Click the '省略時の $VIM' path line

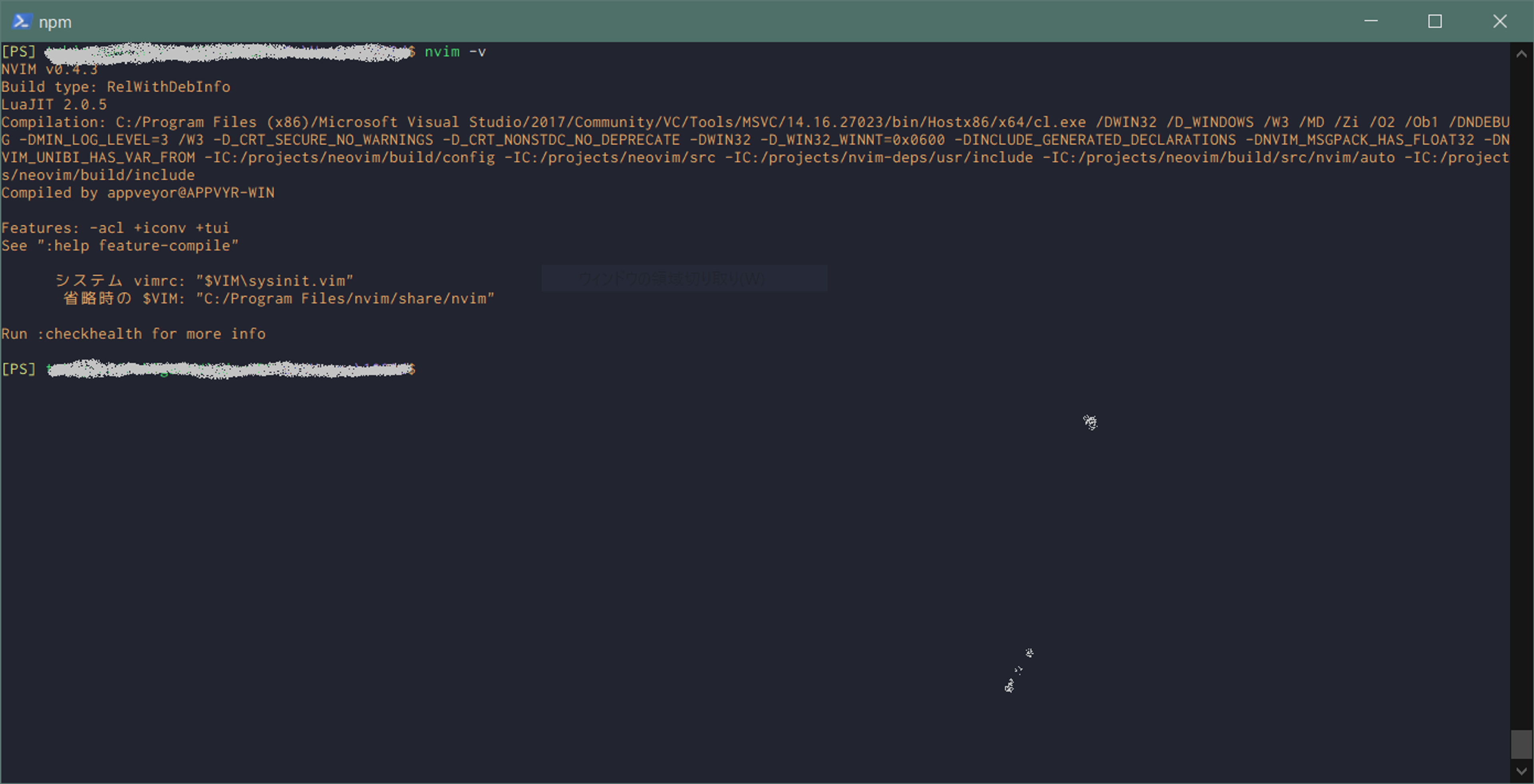[x=279, y=299]
